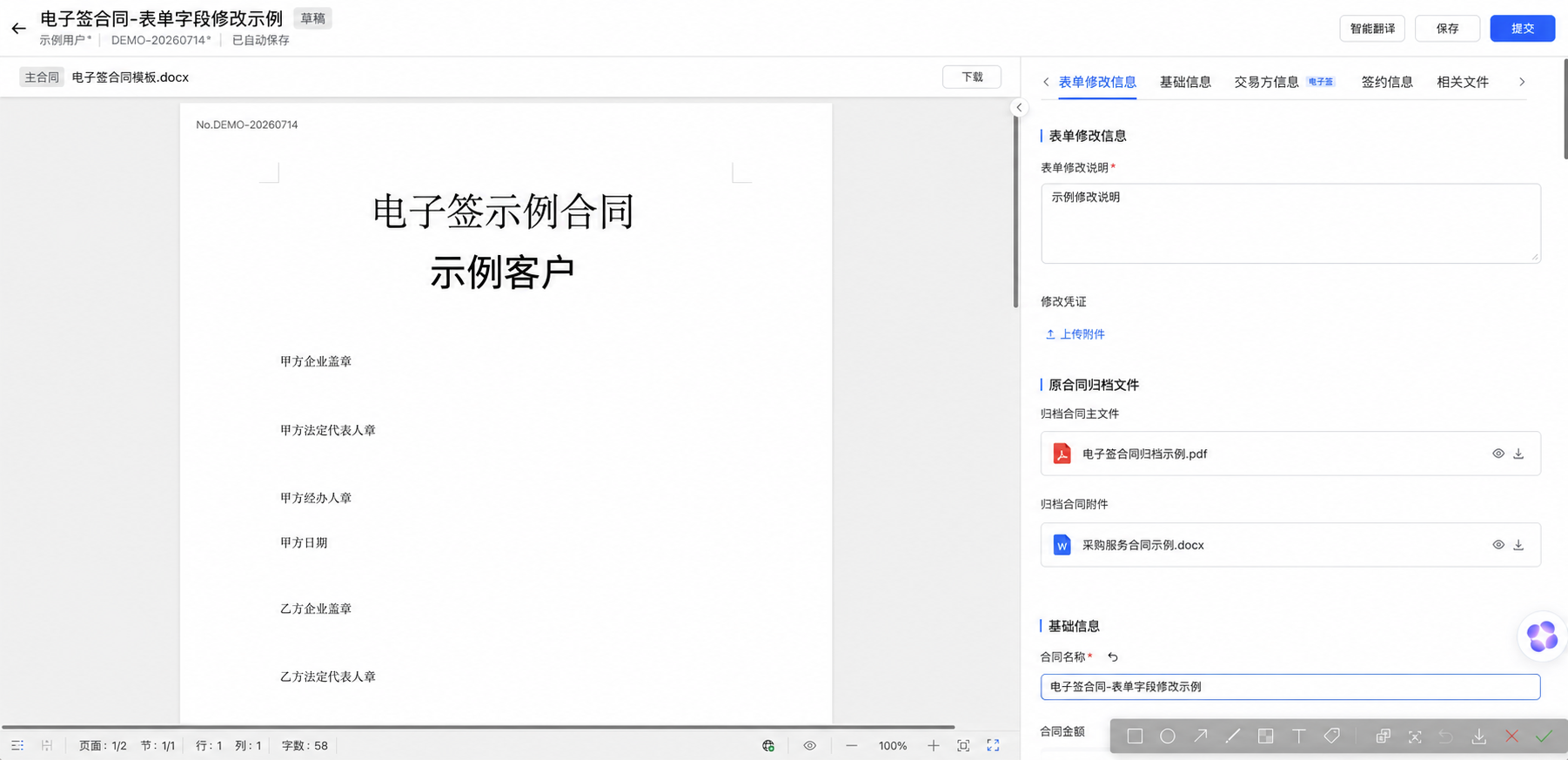
Task: Click the 上传附件 link
Action: point(1075,334)
